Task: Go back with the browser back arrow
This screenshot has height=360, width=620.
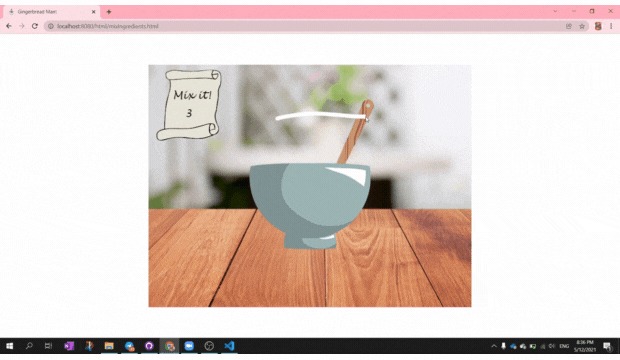Action: (x=9, y=26)
